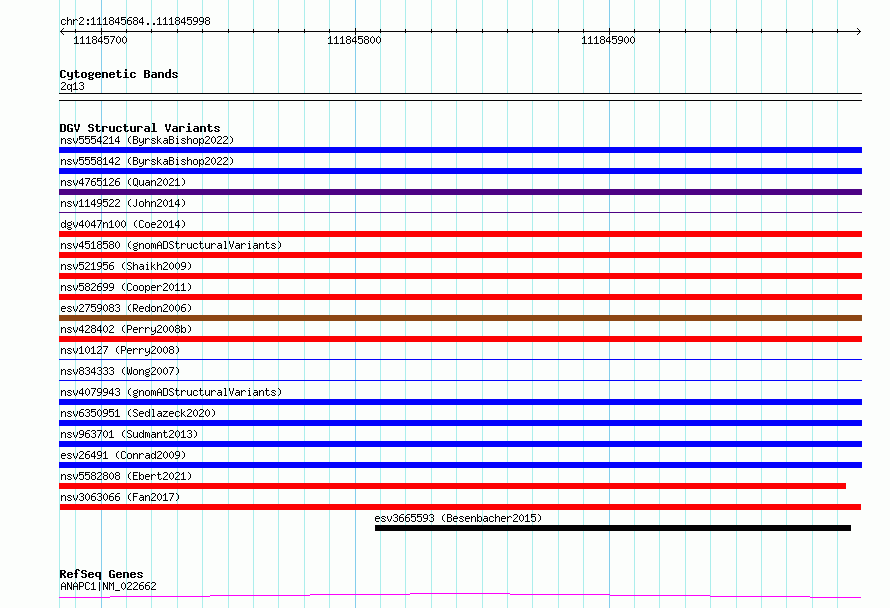Click the 2q13 cytogenetic band double line
The height and width of the screenshot is (608, 890).
(x=460, y=97)
